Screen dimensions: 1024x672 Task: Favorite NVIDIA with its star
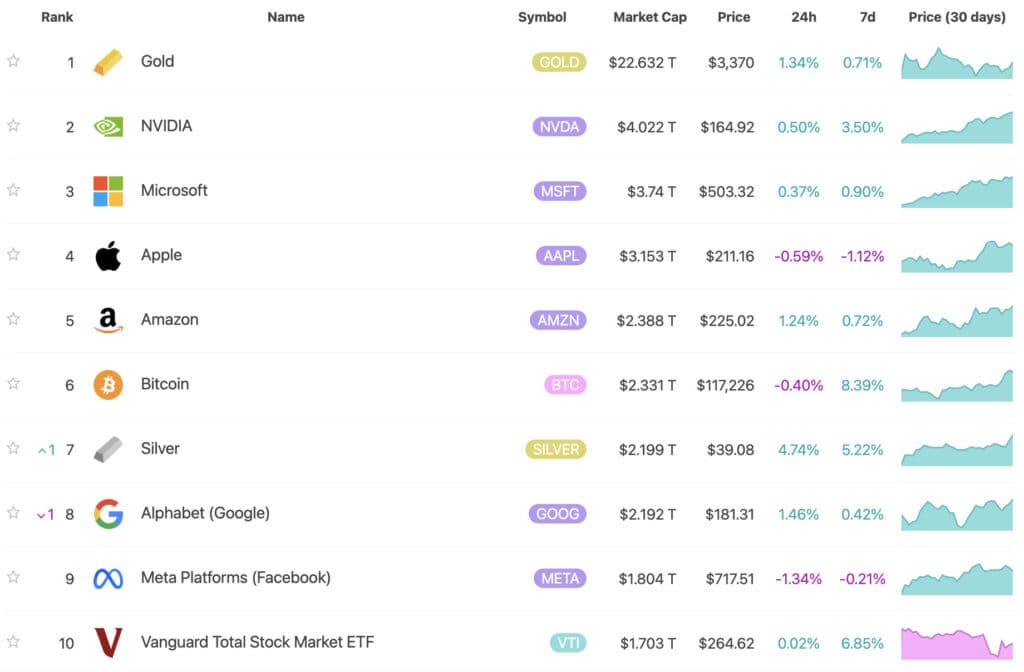tap(13, 125)
